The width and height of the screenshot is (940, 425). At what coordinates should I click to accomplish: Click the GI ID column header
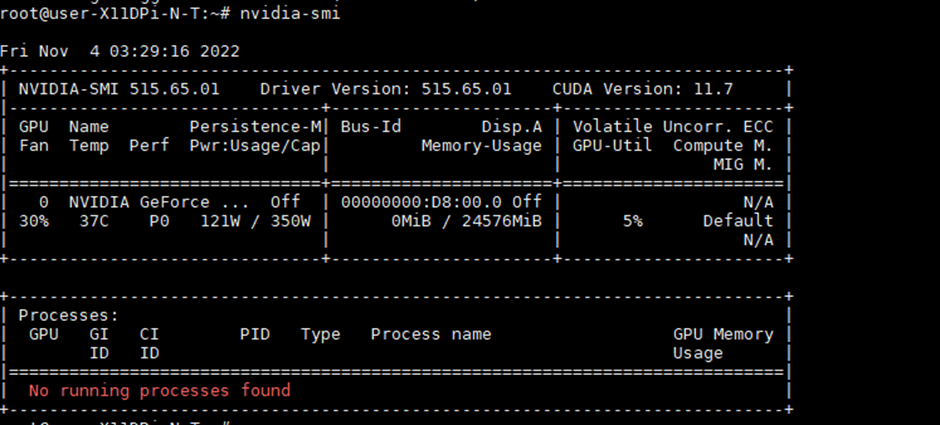[99, 343]
